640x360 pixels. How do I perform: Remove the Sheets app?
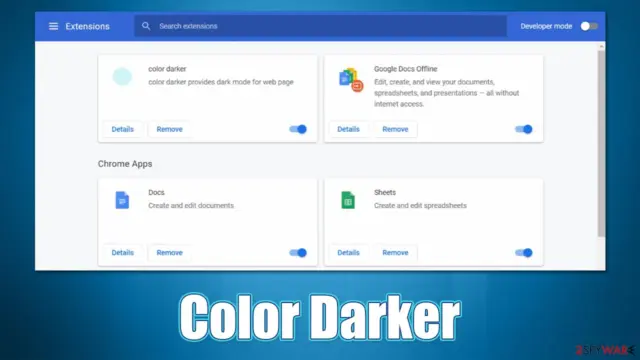pos(395,253)
